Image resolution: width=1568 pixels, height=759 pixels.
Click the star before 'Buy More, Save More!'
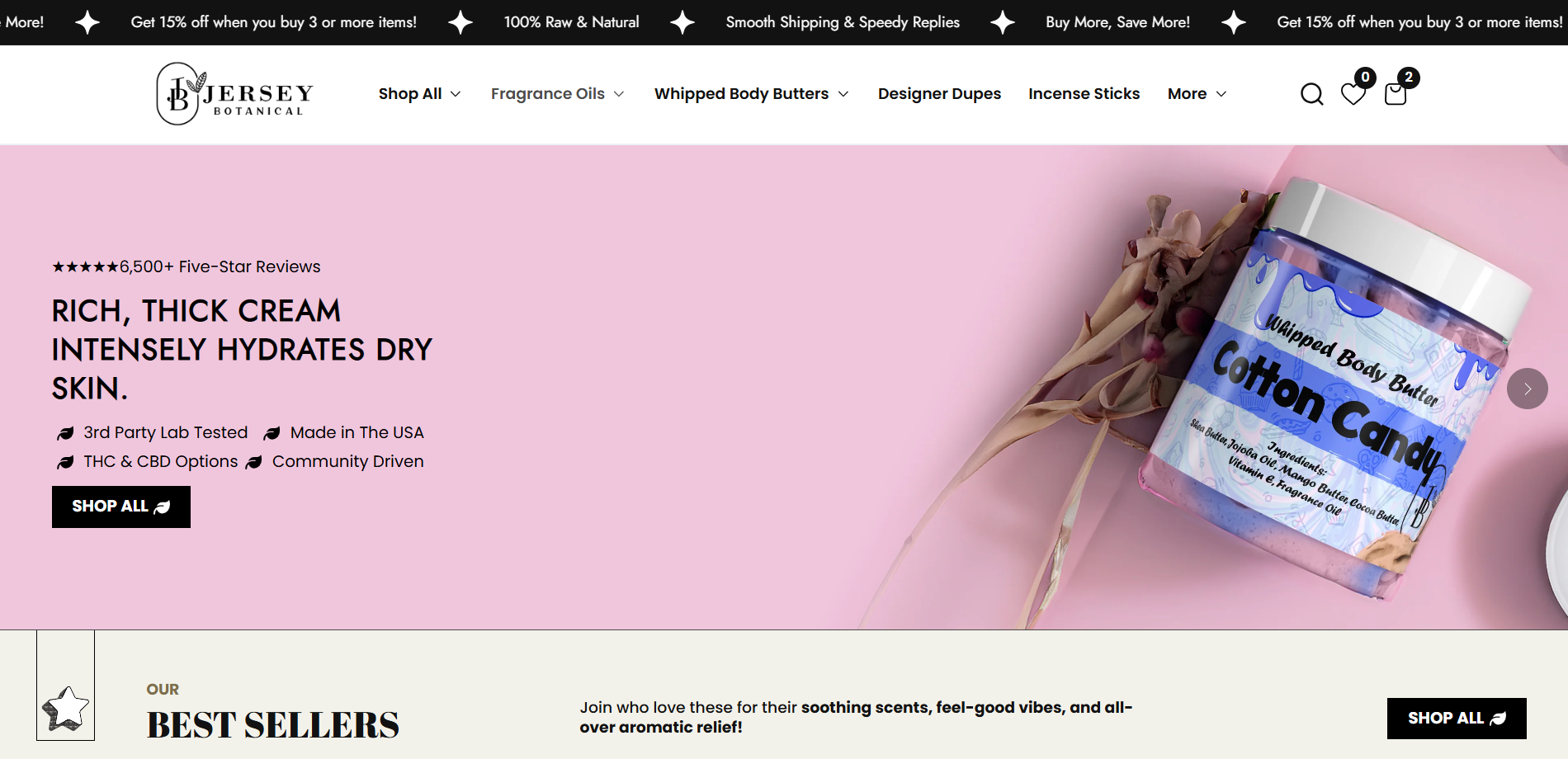[1003, 22]
